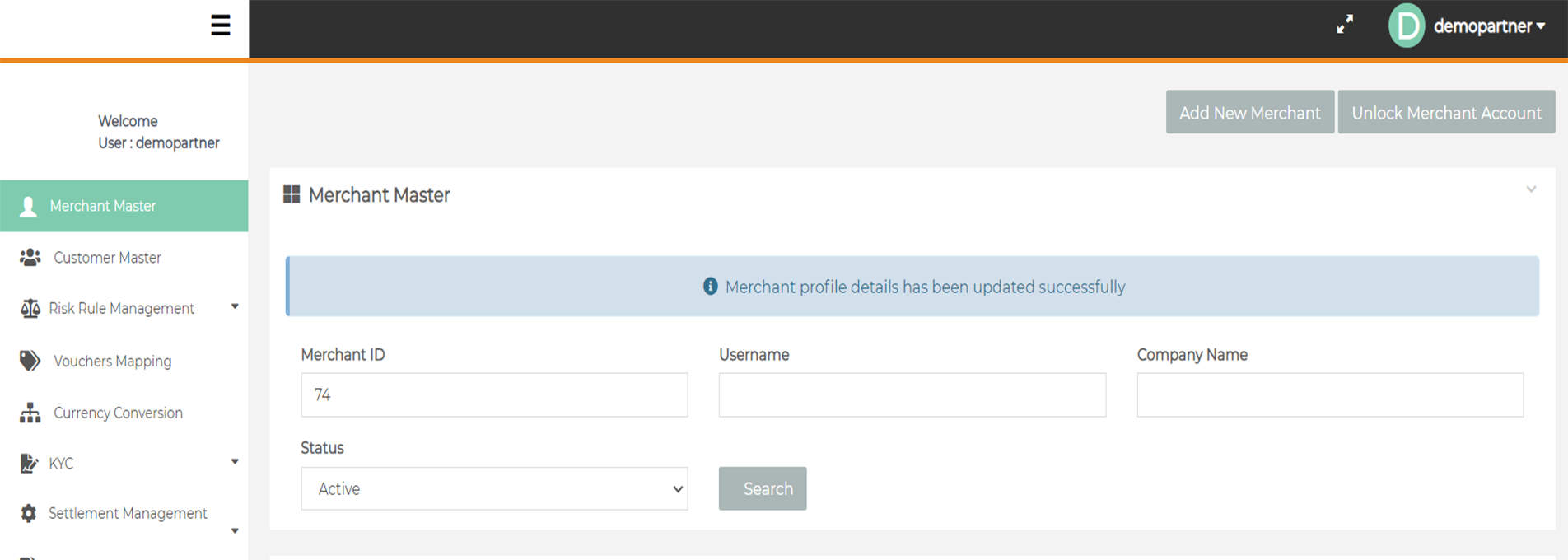The height and width of the screenshot is (560, 1568).
Task: Click the Merchant ID input field
Action: 494,394
